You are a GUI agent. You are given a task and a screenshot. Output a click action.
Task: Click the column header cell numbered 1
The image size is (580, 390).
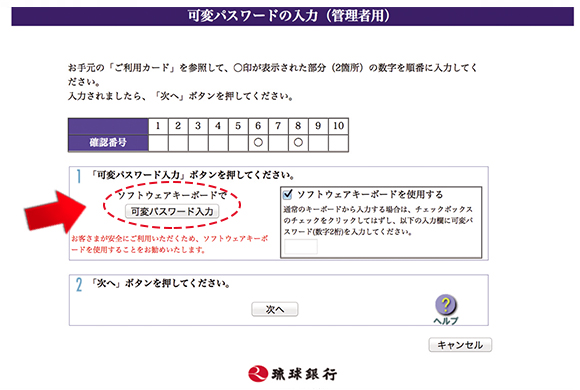coord(158,126)
